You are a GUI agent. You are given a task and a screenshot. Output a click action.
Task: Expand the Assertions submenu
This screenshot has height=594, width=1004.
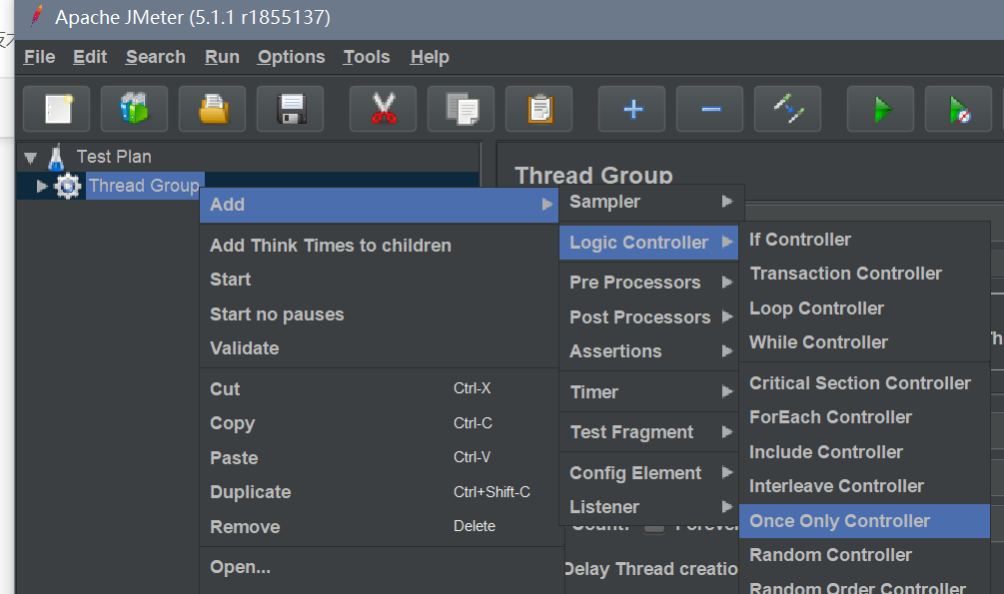click(x=649, y=351)
